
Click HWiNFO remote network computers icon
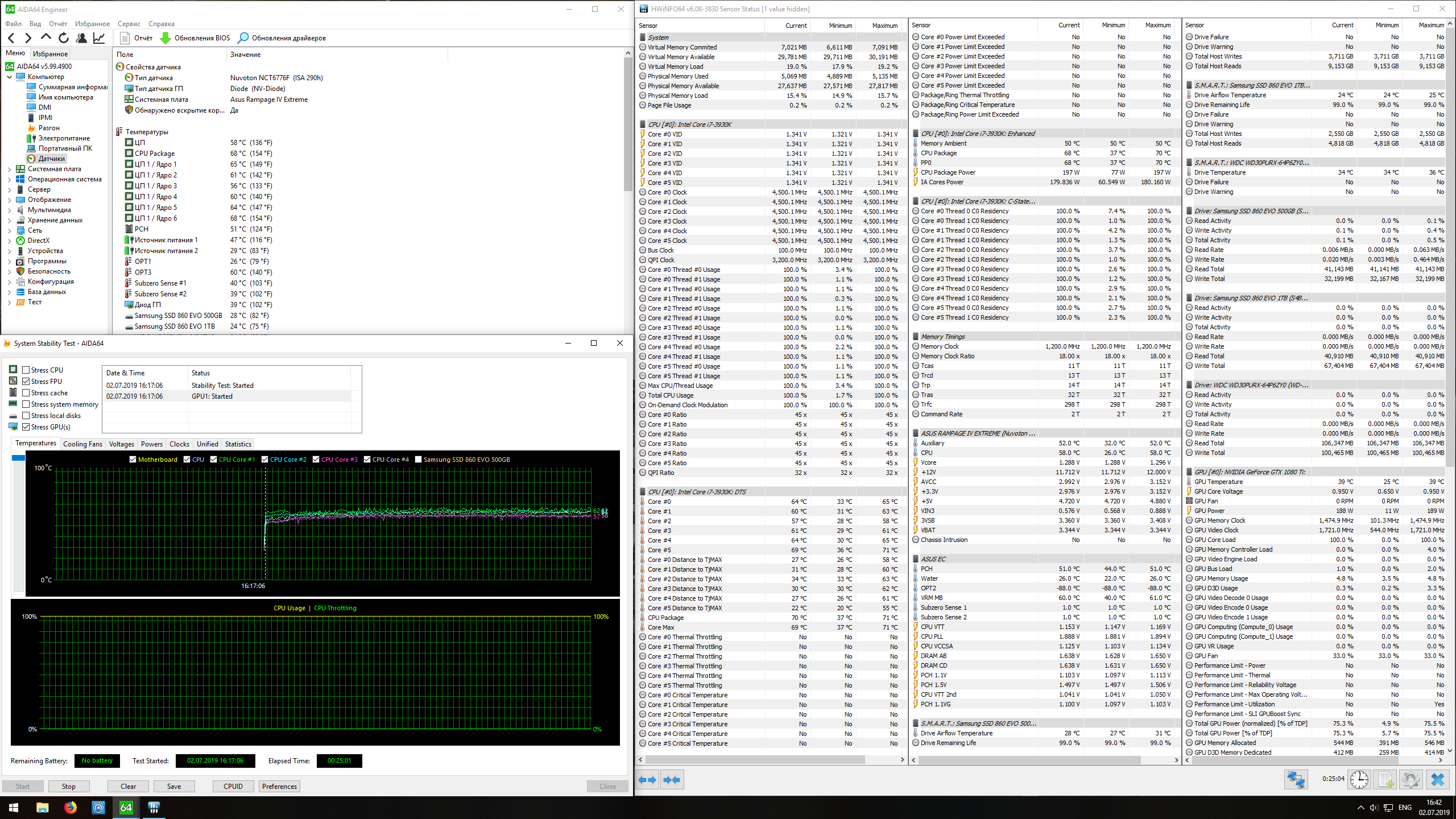point(1296,779)
